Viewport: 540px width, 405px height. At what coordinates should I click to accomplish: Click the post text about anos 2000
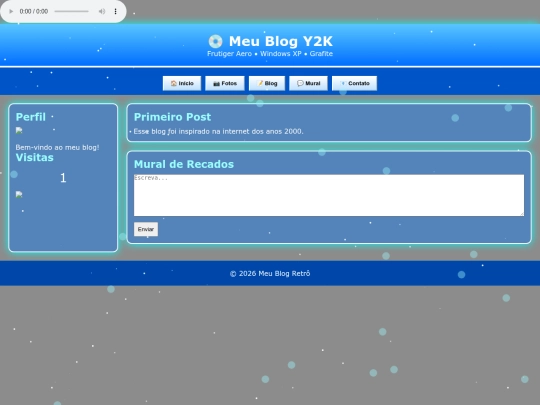click(218, 132)
